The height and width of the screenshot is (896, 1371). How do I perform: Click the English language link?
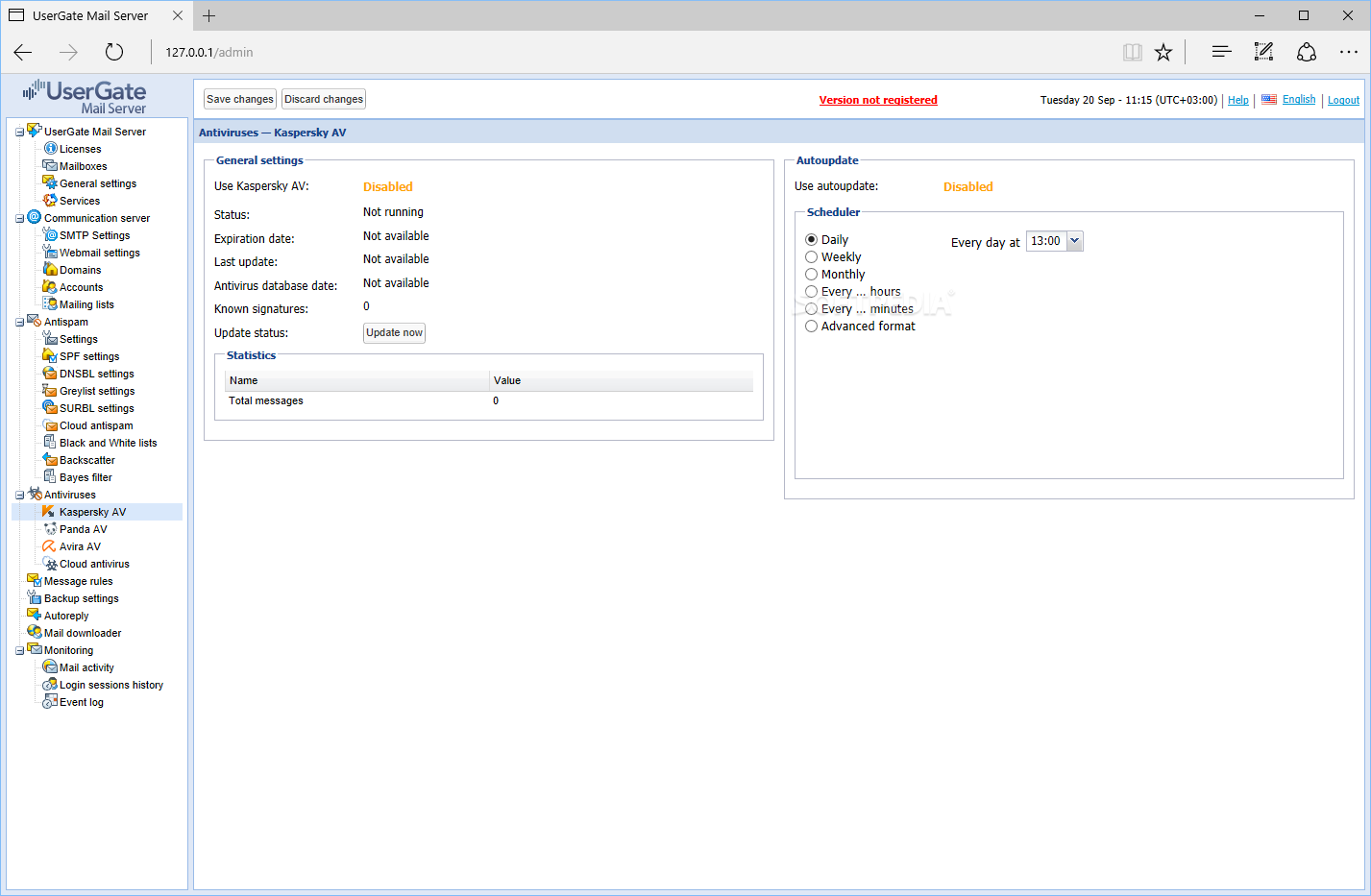coord(1299,99)
